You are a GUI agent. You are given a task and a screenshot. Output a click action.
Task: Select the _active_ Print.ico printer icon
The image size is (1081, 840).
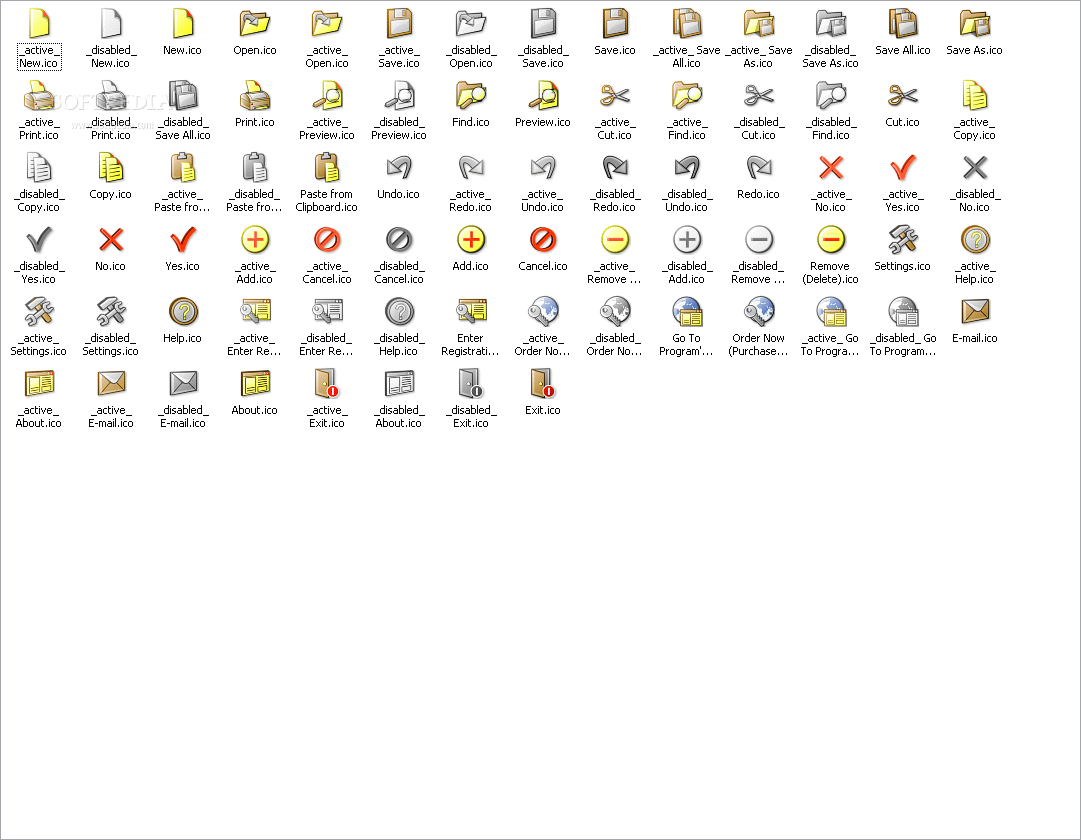point(39,95)
